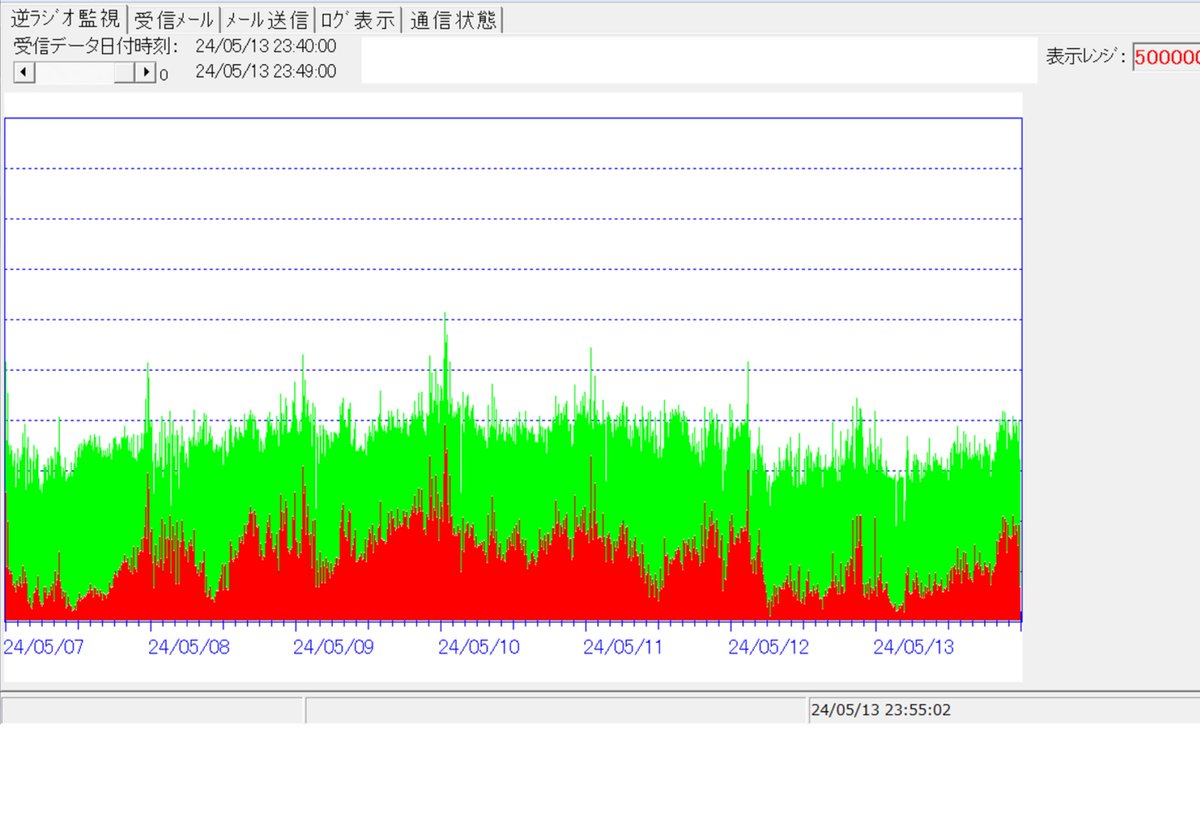The image size is (1200, 834).
Task: Click the scrollbar right arrow button
Action: (x=146, y=72)
